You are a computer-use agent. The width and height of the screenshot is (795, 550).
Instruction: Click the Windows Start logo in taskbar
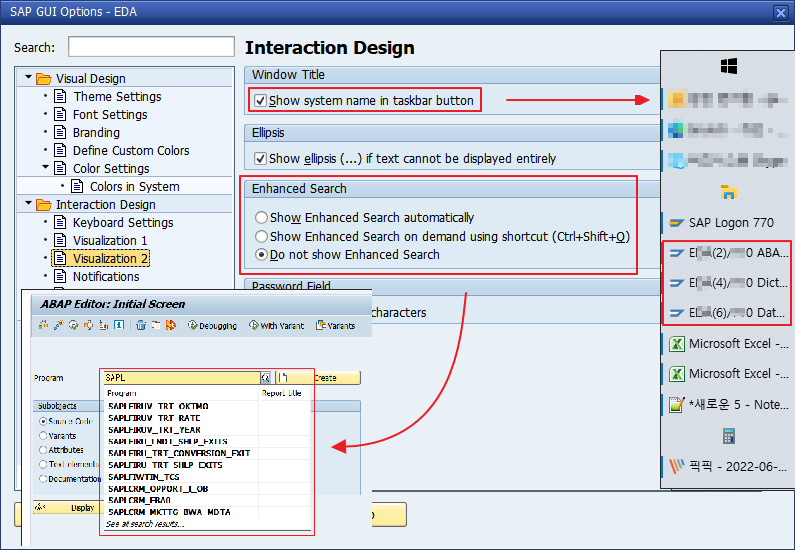click(729, 66)
